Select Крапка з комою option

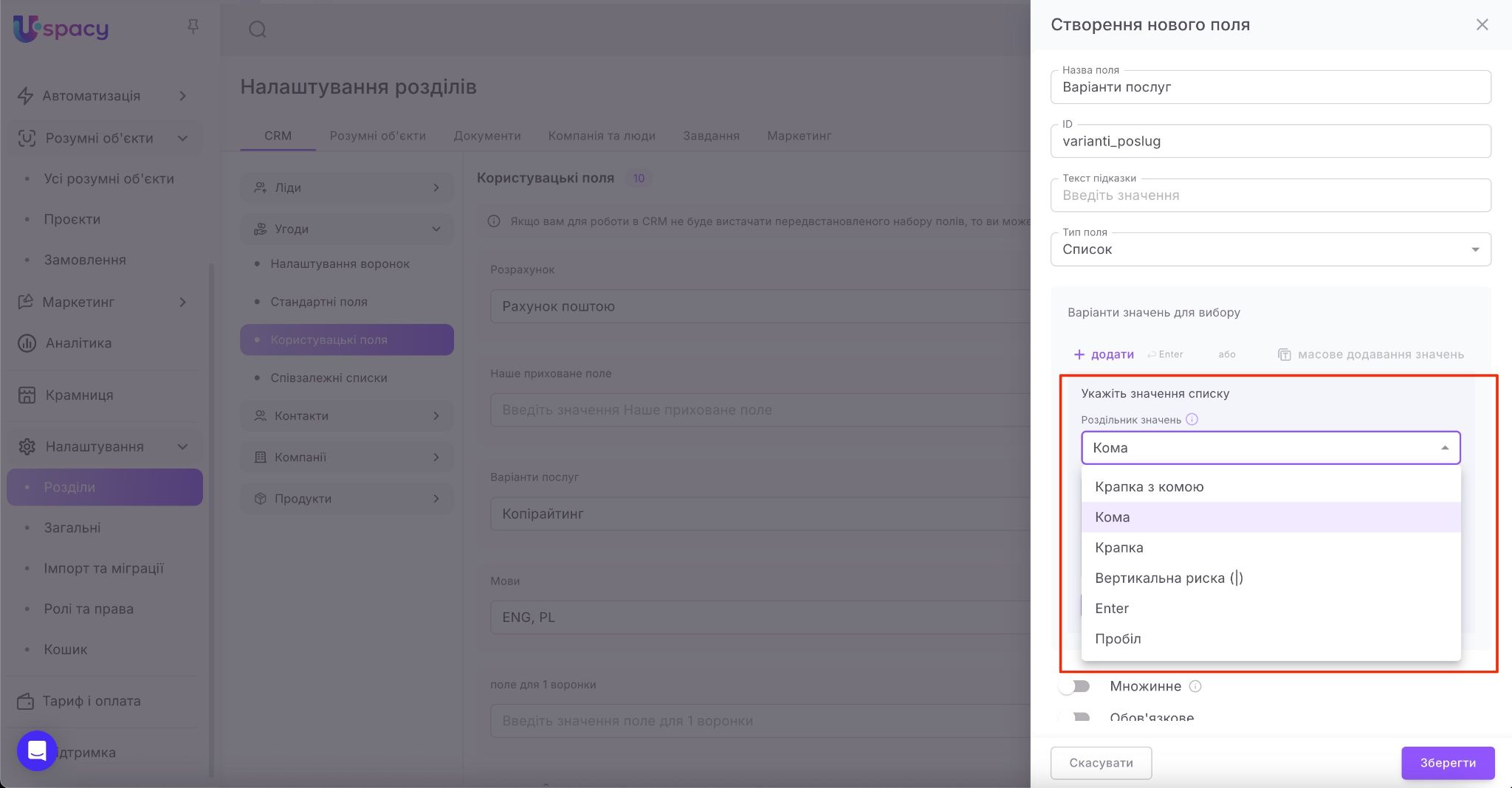1149,487
